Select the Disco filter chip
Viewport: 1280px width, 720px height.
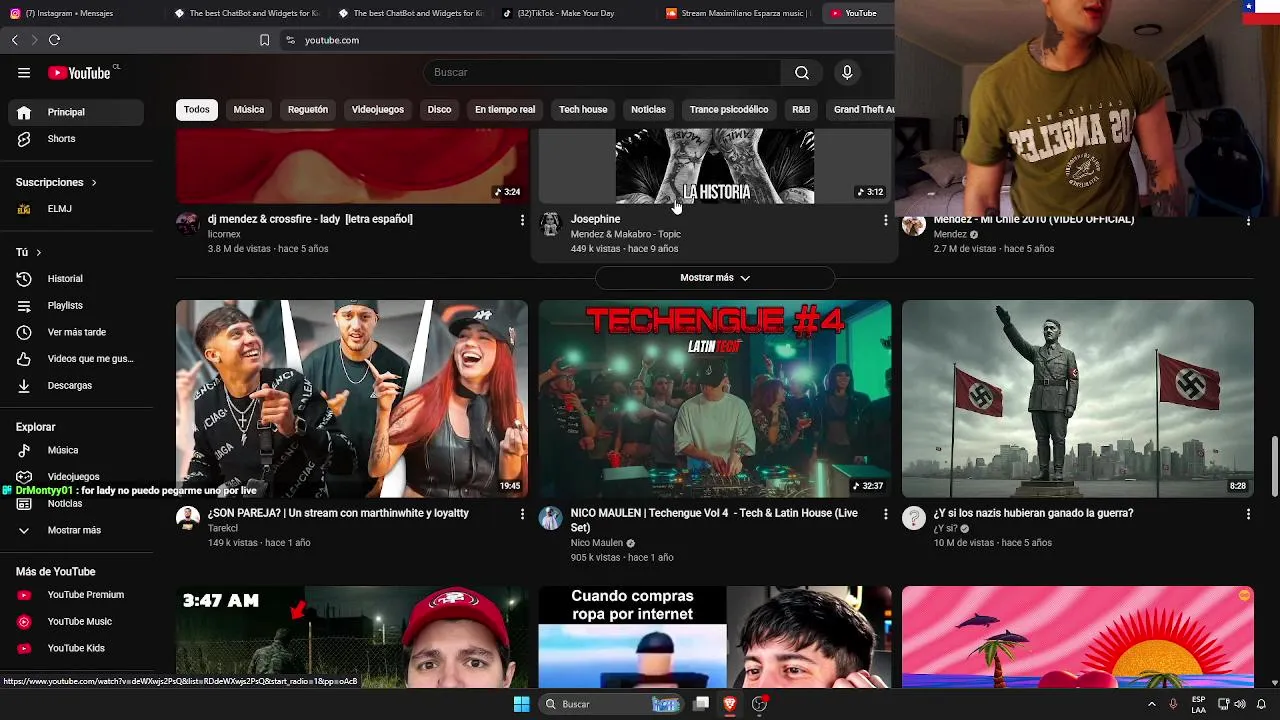439,109
